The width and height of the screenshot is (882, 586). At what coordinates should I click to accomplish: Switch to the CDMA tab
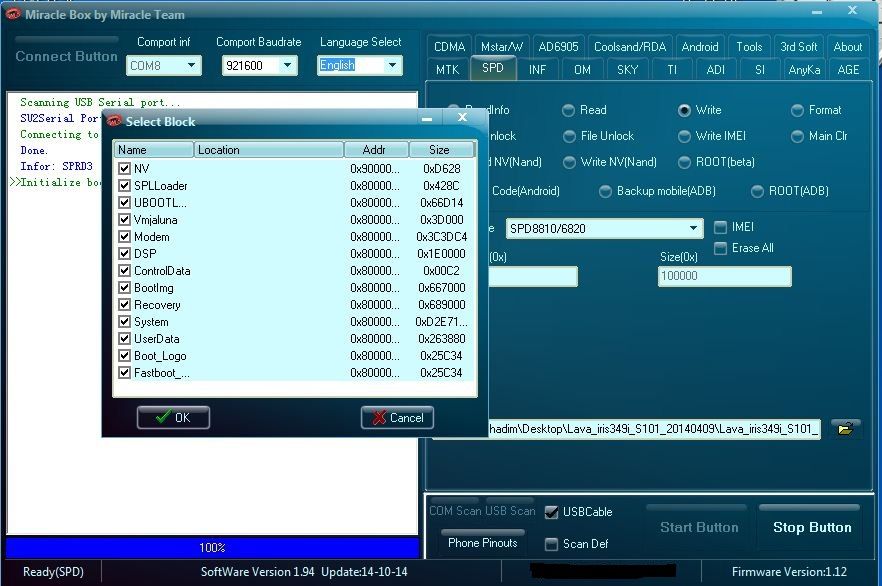pyautogui.click(x=449, y=47)
